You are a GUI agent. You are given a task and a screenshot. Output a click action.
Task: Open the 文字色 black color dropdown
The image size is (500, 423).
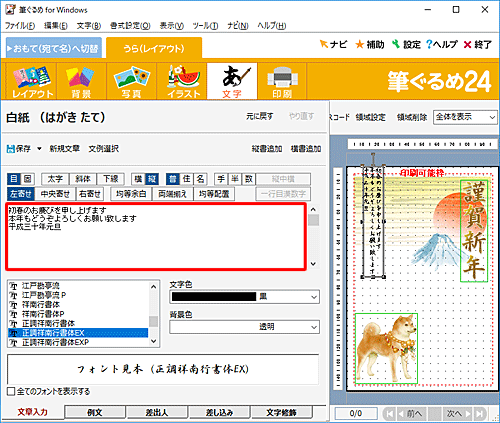[x=314, y=297]
